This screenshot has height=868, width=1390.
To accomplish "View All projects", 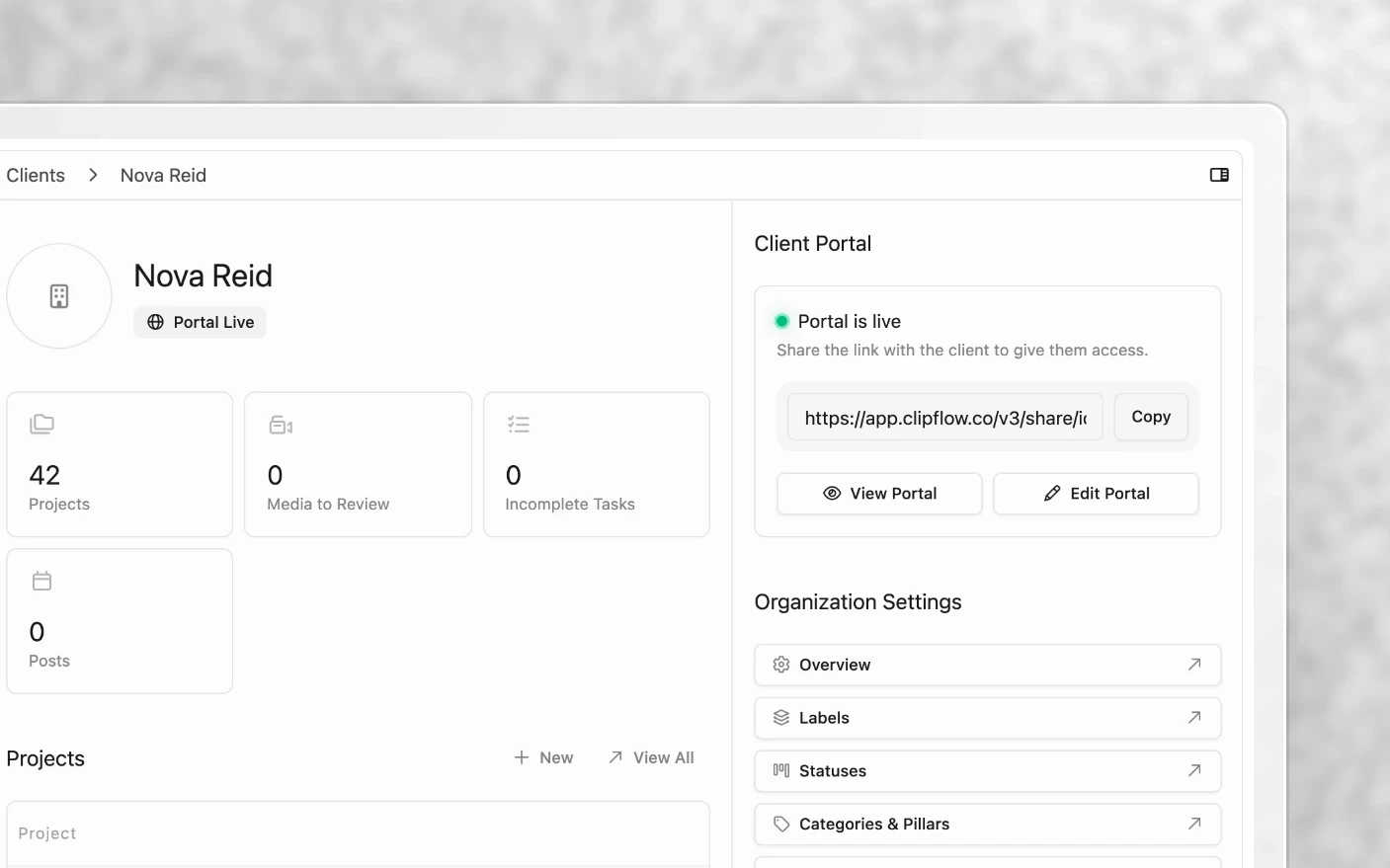I will [651, 757].
